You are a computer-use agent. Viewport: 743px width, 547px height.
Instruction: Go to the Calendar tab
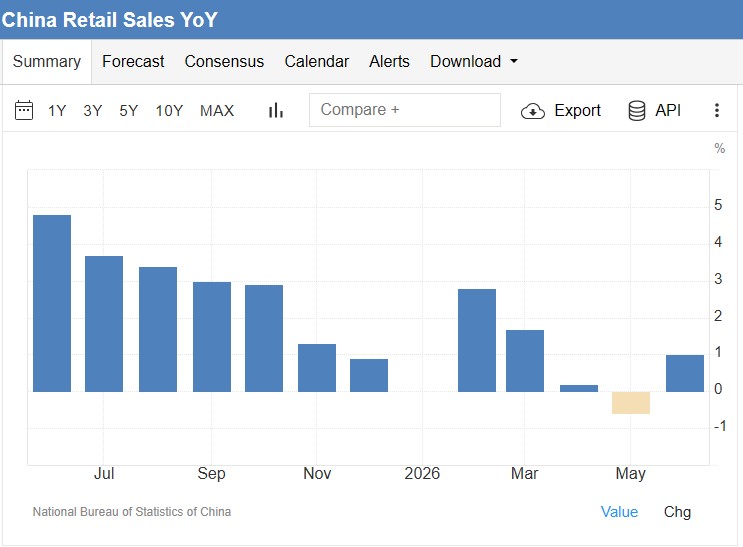(317, 62)
